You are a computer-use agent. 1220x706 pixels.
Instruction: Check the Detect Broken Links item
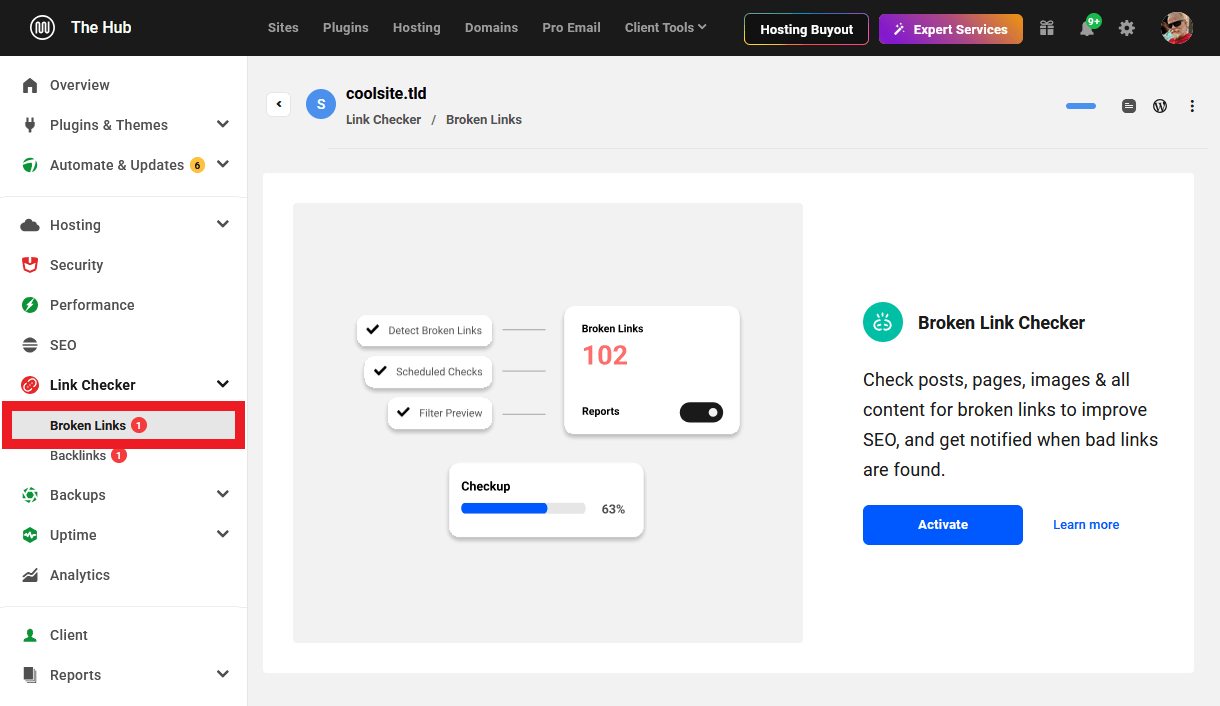tap(373, 330)
